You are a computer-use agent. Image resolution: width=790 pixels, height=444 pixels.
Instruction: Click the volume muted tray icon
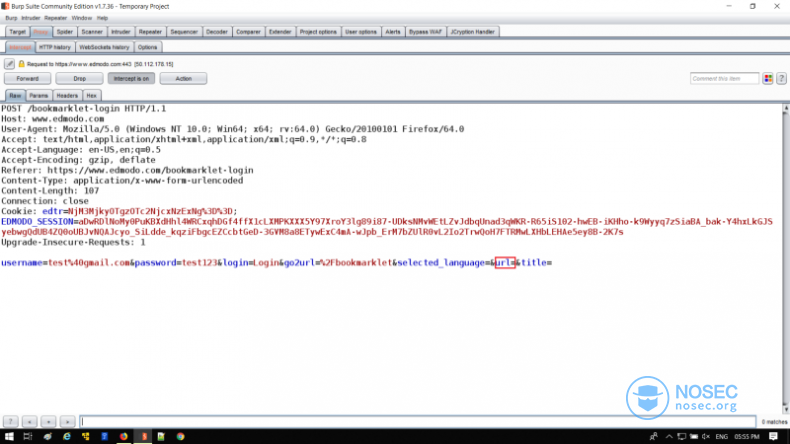(706, 436)
